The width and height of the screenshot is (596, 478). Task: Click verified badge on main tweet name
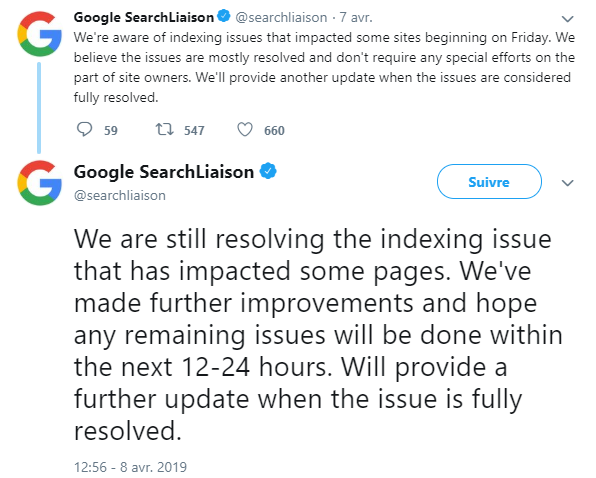(x=268, y=171)
